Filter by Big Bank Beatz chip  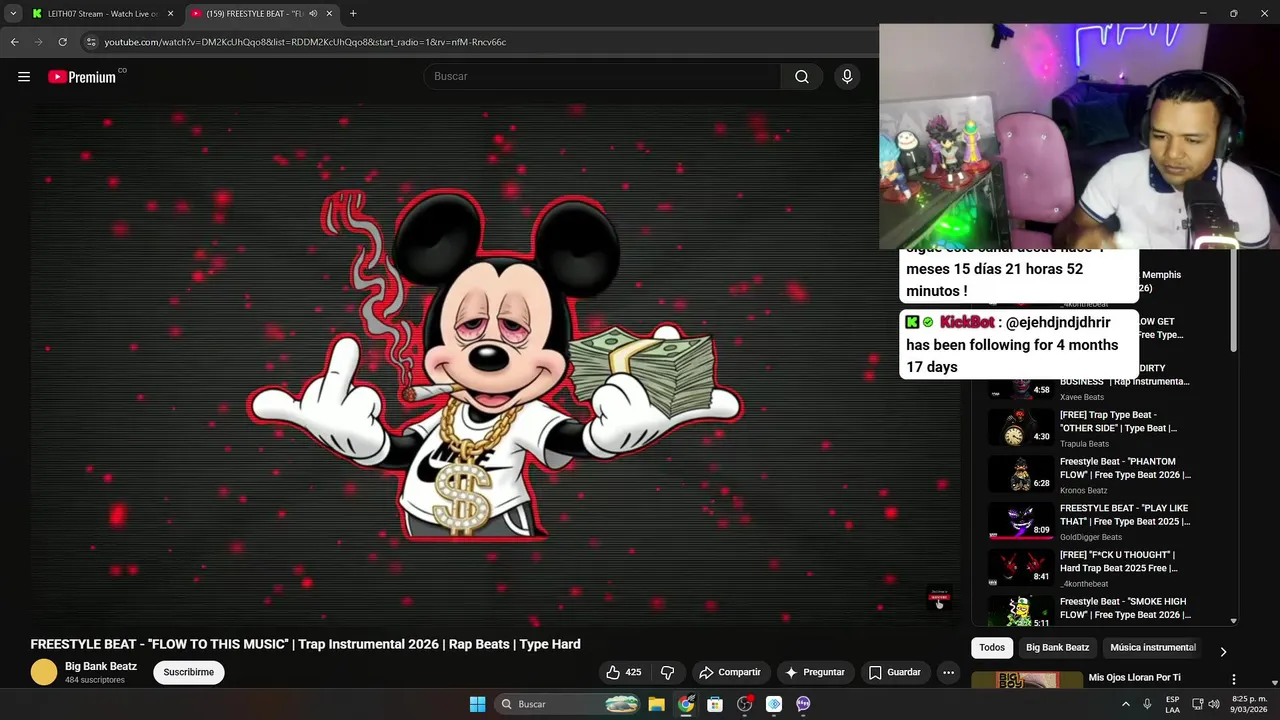coord(1057,648)
